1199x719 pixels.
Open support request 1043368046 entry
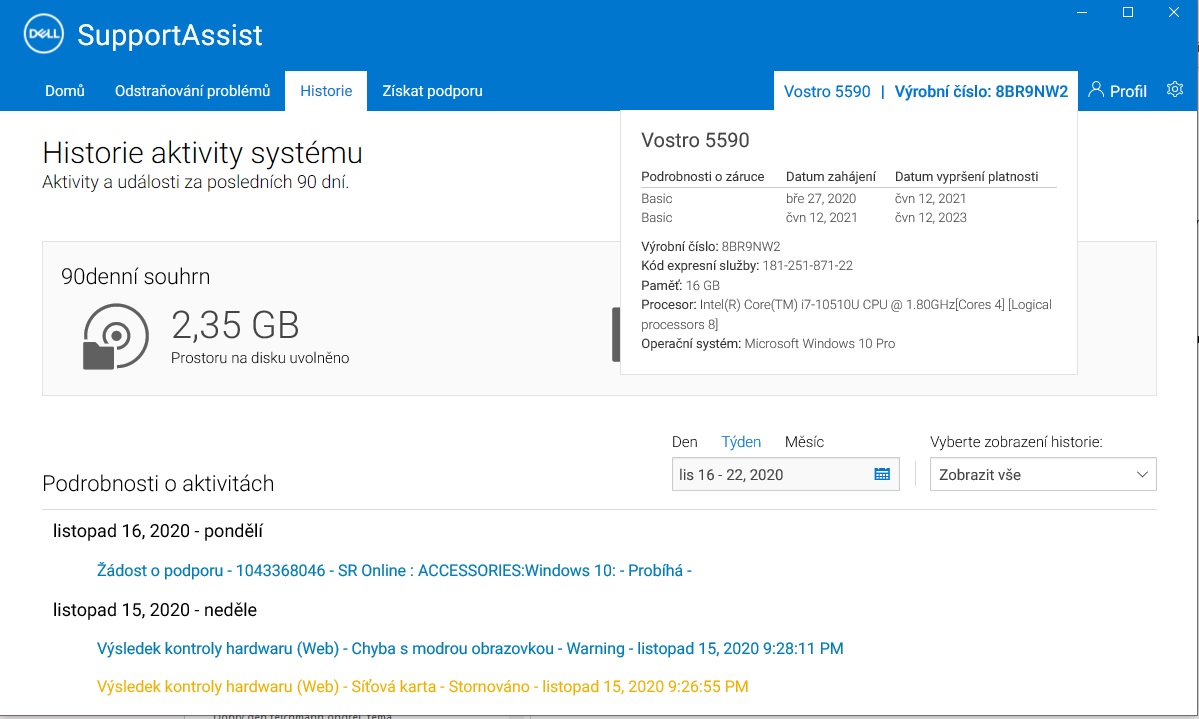[394, 571]
